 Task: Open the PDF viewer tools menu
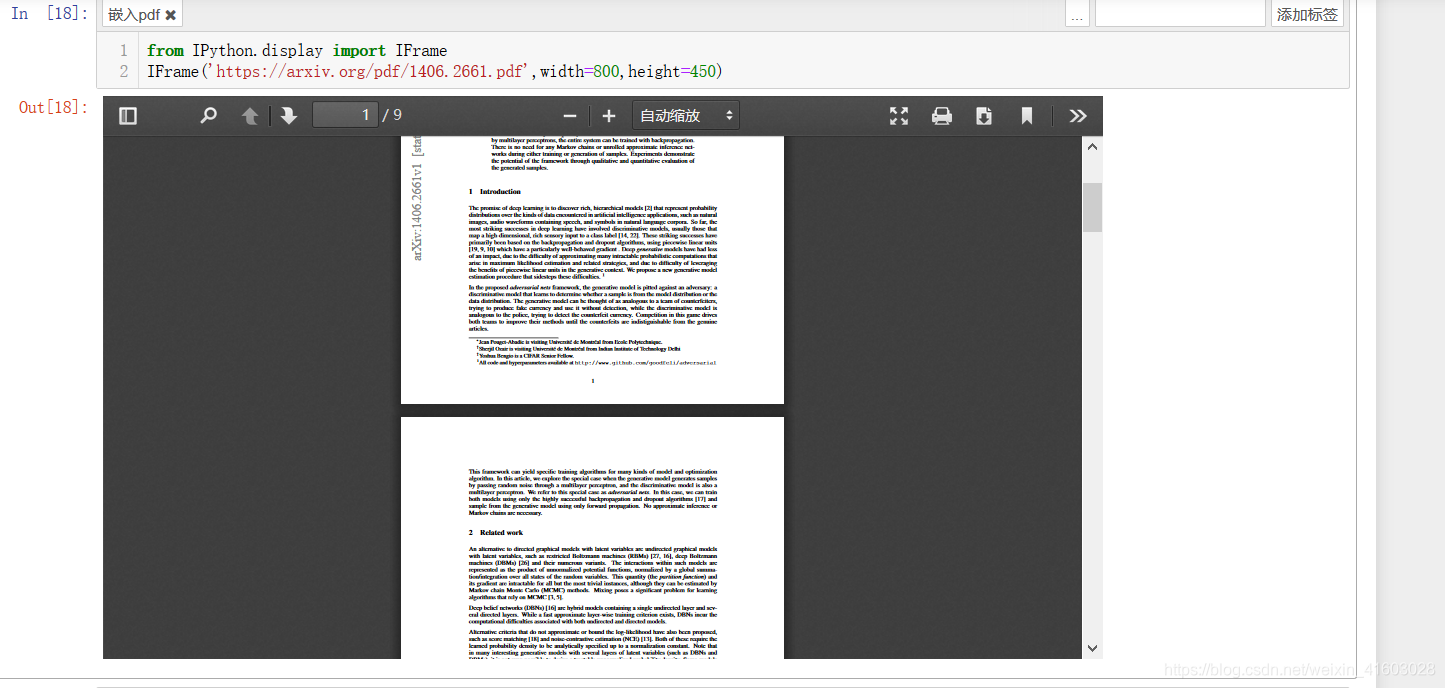click(x=1077, y=116)
